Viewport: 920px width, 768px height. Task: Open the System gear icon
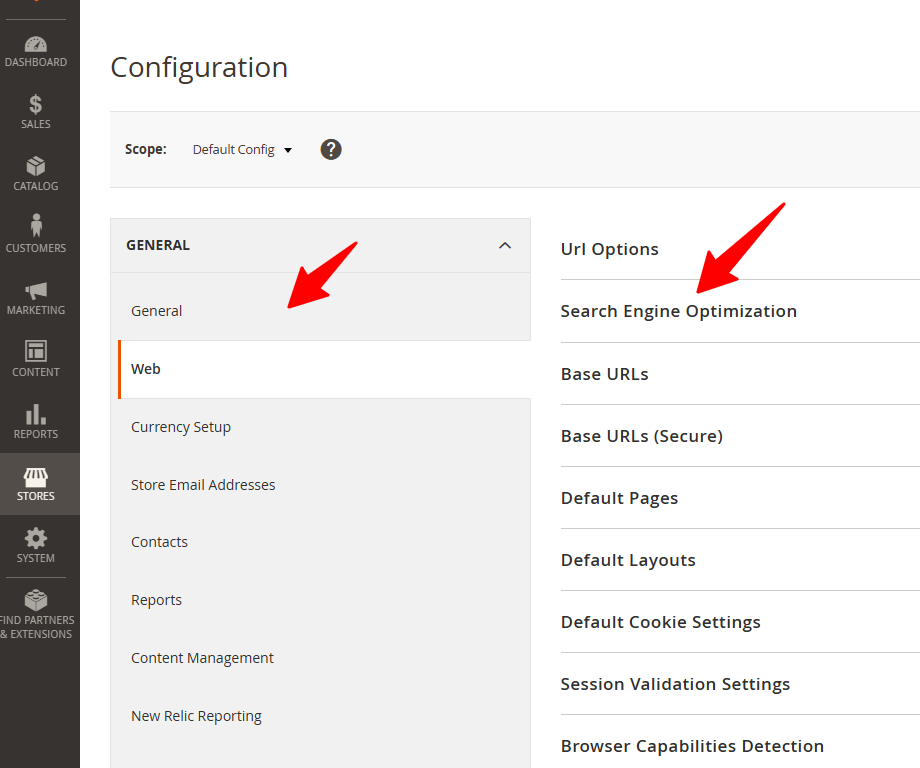pos(36,538)
